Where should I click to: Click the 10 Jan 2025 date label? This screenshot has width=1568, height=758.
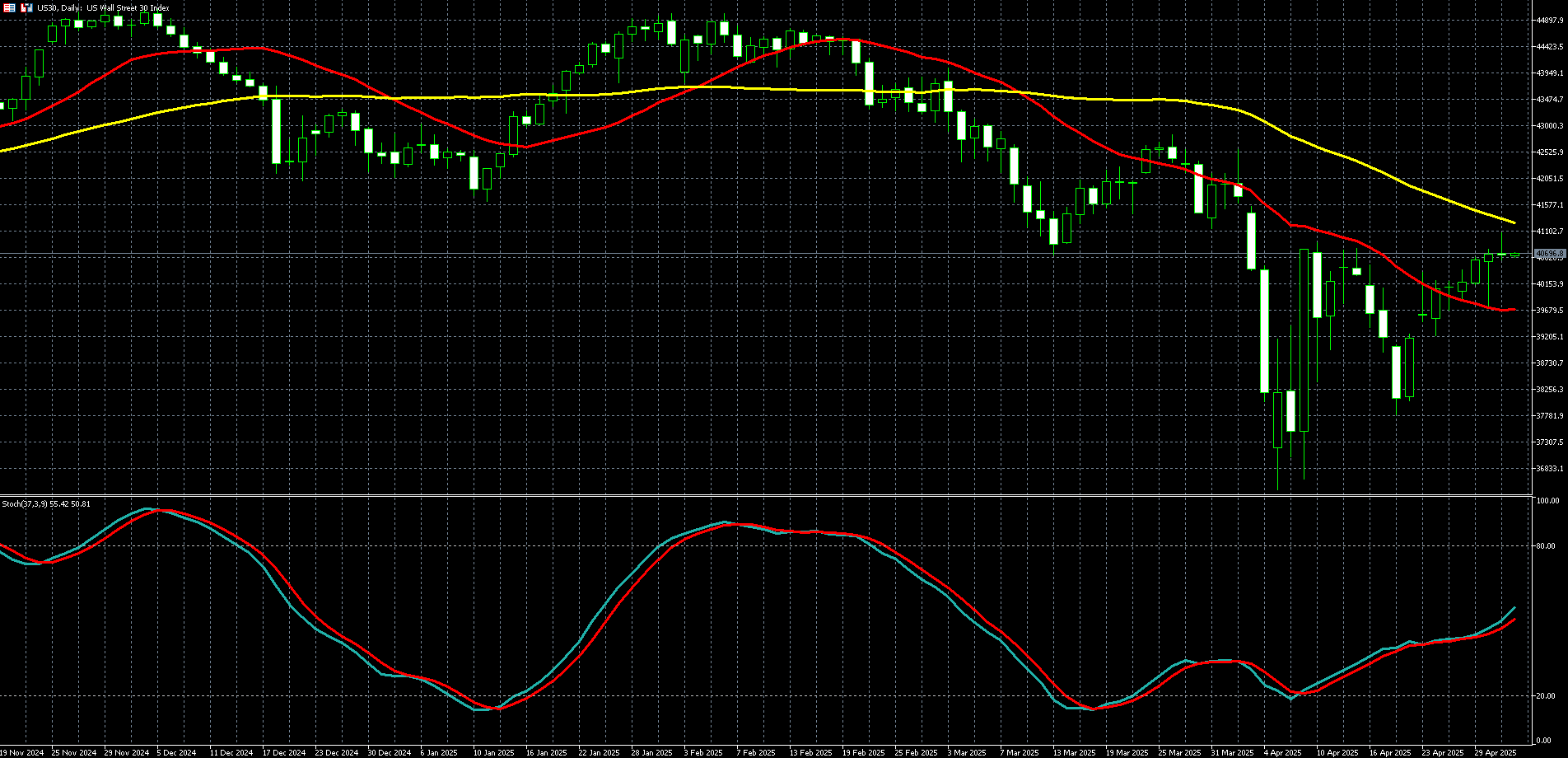[493, 752]
